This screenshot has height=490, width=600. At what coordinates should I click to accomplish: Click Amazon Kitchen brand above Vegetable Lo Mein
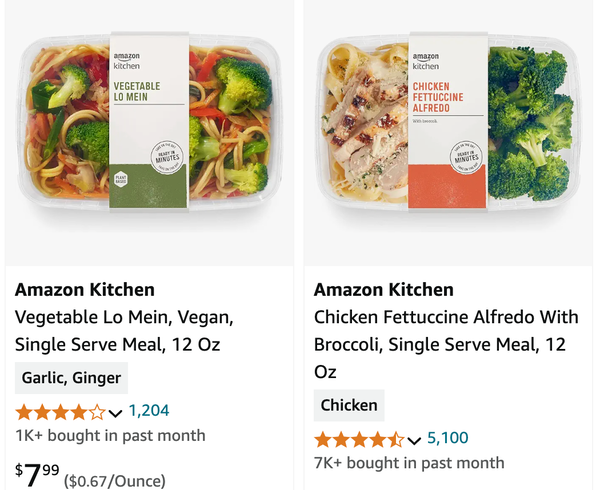click(85, 290)
